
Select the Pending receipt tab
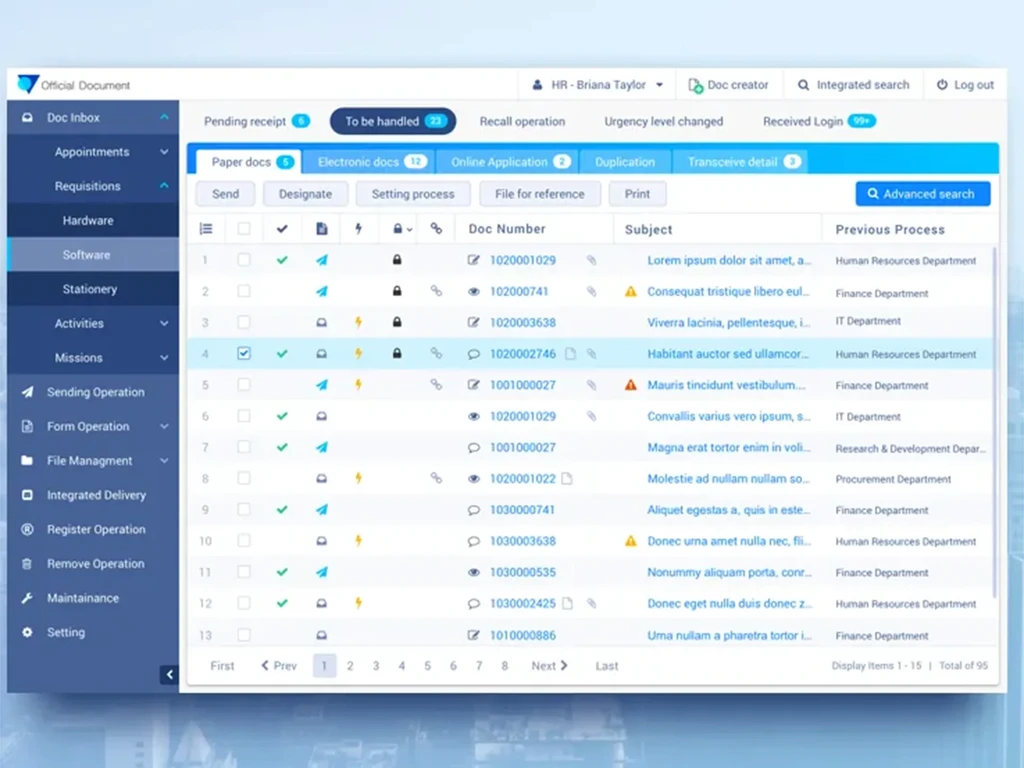click(x=256, y=121)
